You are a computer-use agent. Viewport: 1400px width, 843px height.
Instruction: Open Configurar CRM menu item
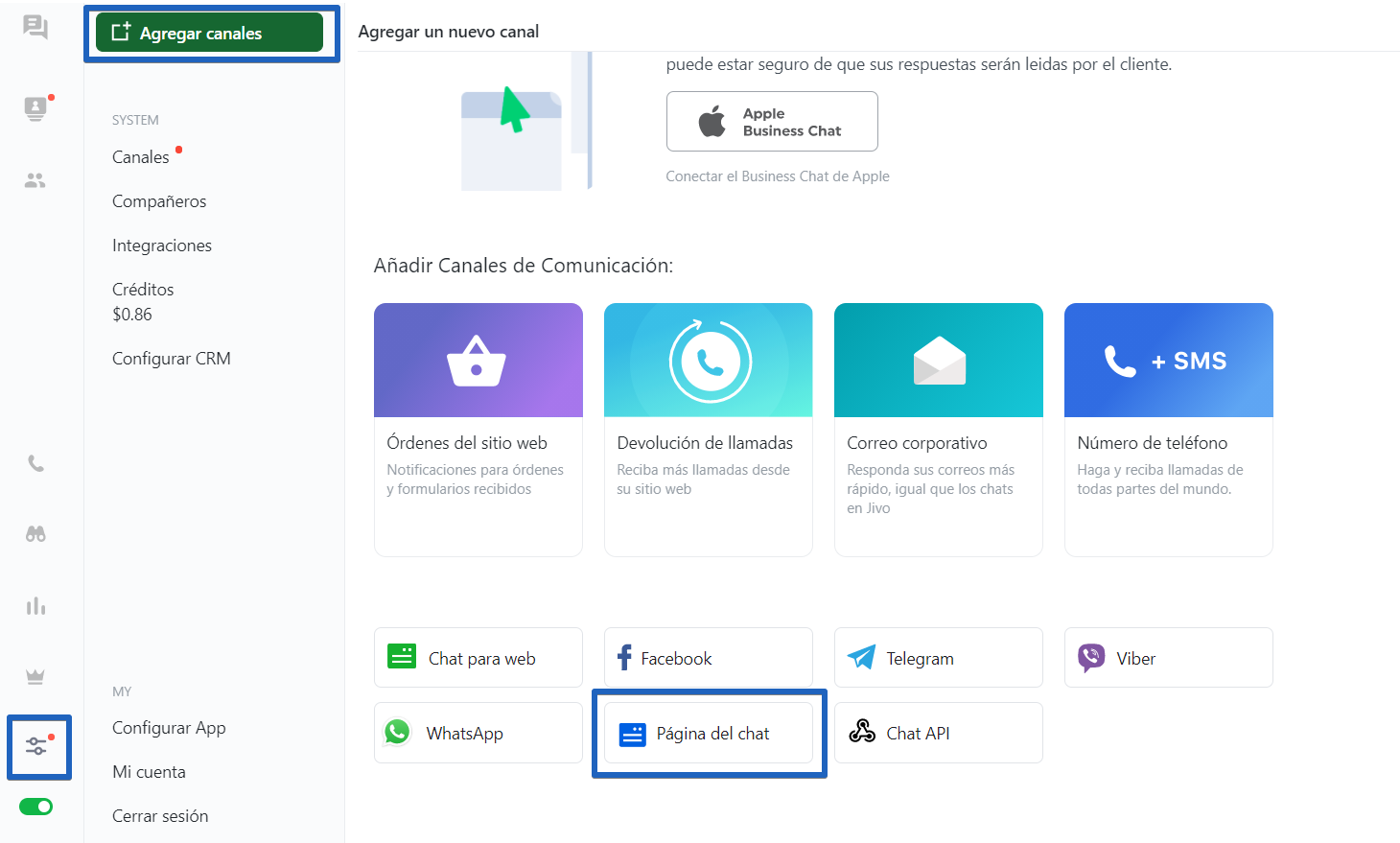[172, 359]
